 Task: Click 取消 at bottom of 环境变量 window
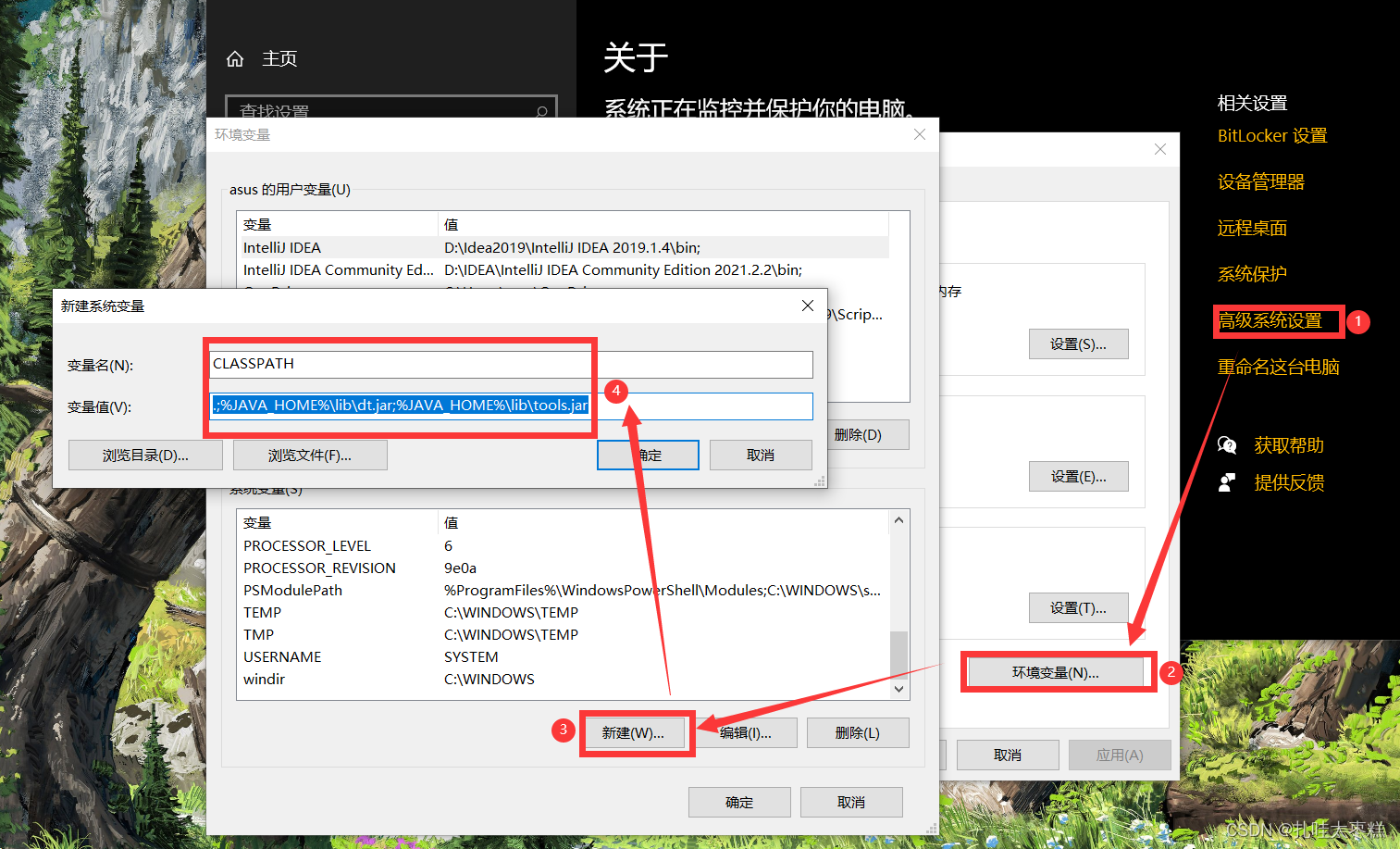pyautogui.click(x=851, y=802)
